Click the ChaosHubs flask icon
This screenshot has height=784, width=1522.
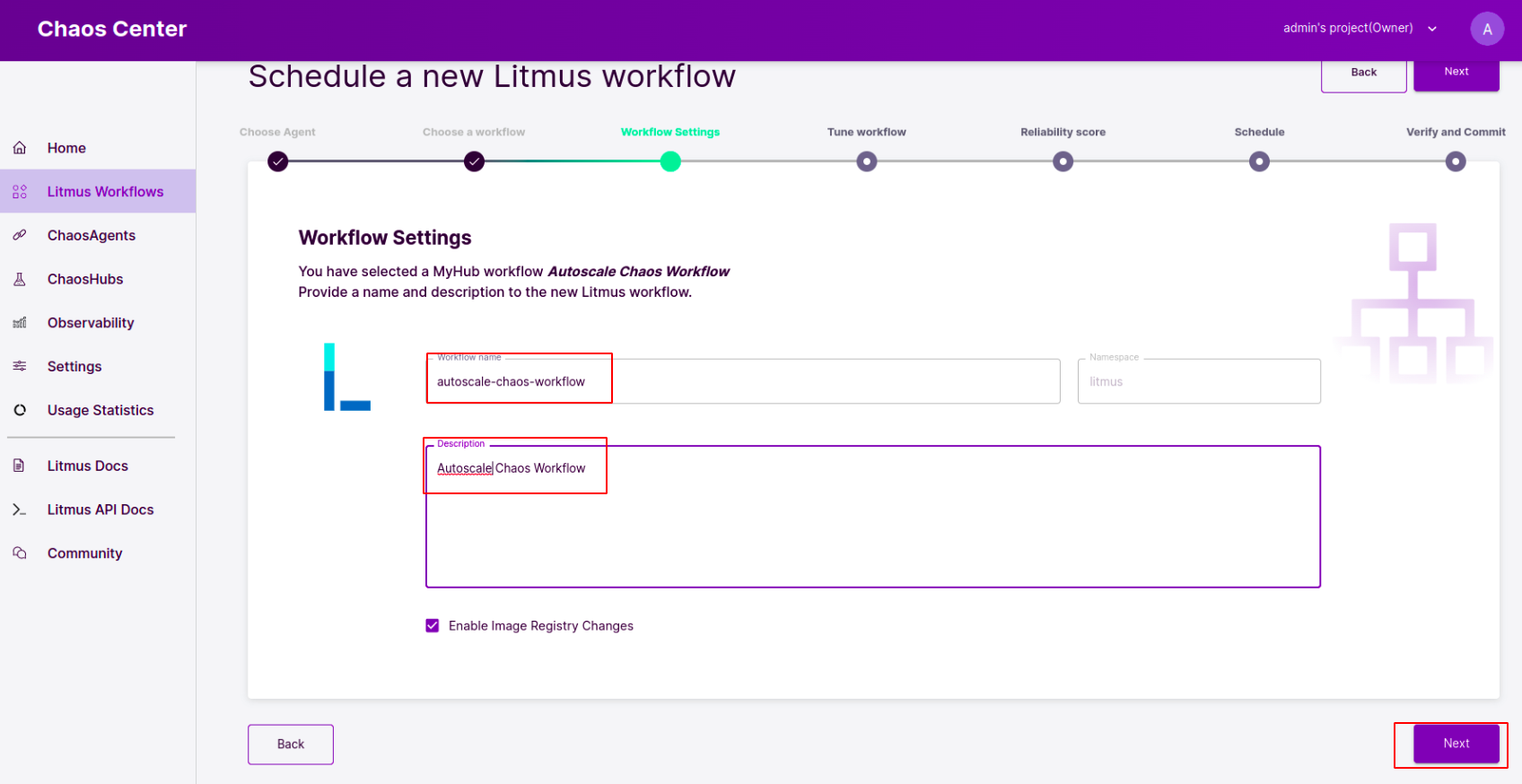[19, 279]
